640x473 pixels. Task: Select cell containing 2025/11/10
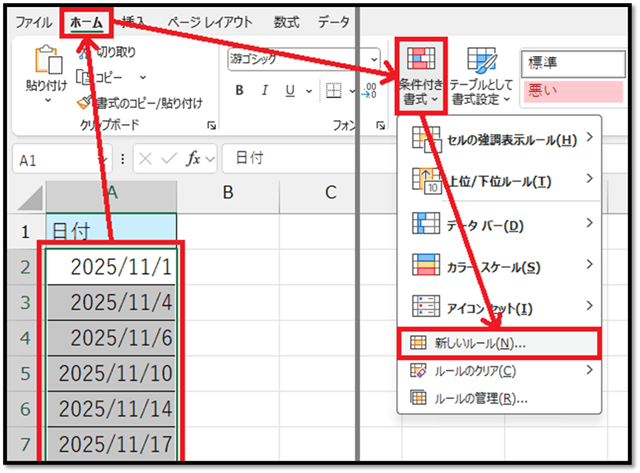tap(111, 373)
